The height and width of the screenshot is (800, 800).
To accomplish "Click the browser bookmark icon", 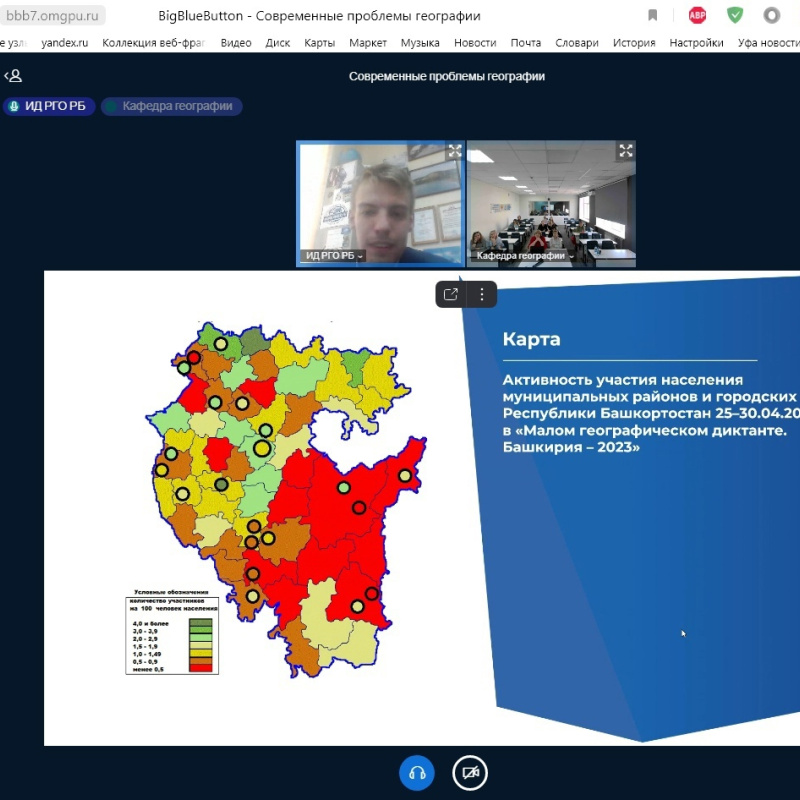I will (653, 15).
